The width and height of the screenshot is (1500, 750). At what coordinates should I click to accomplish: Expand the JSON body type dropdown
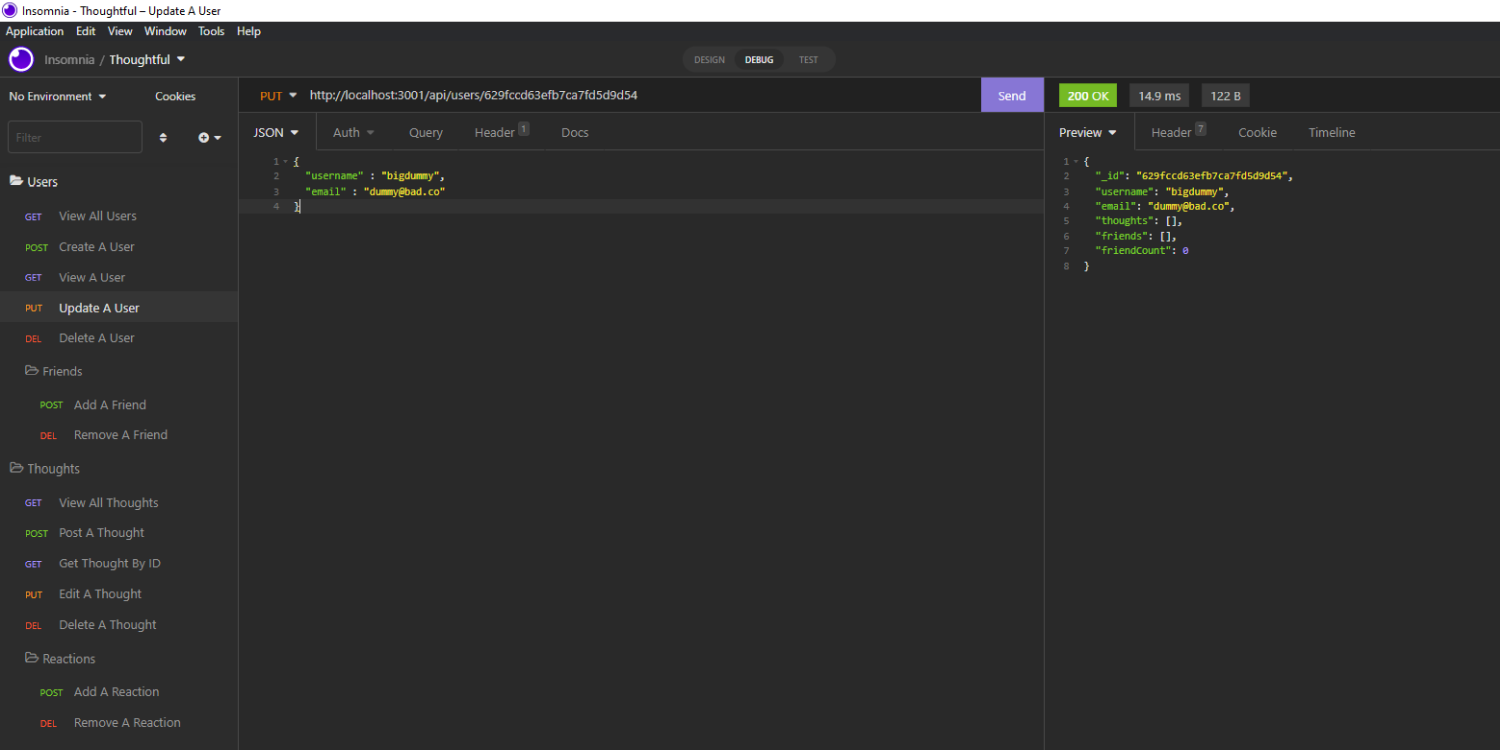(x=276, y=132)
